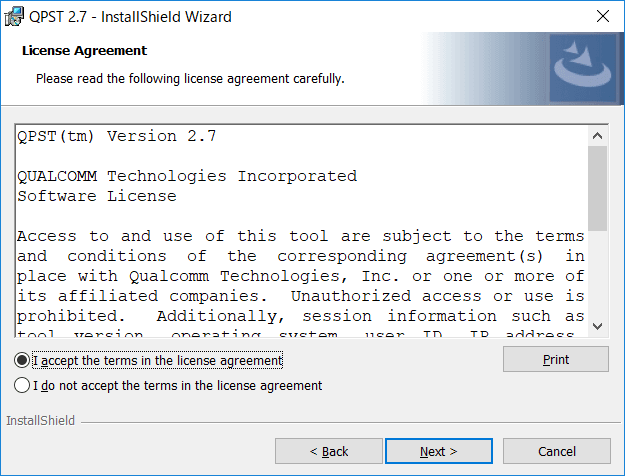Select 'I do not accept the terms' option
The height and width of the screenshot is (476, 625).
tap(23, 385)
